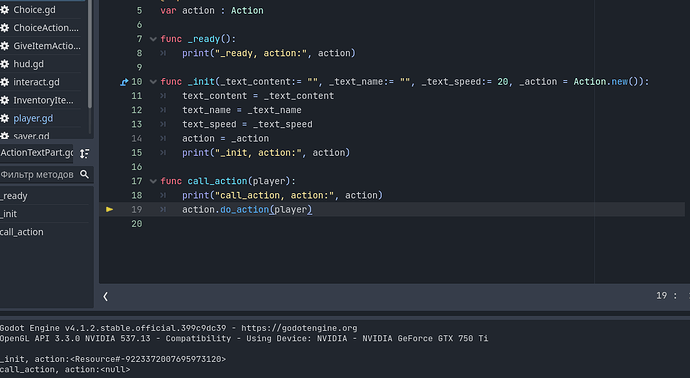
Task: Click on do_action method call
Action: [244, 209]
